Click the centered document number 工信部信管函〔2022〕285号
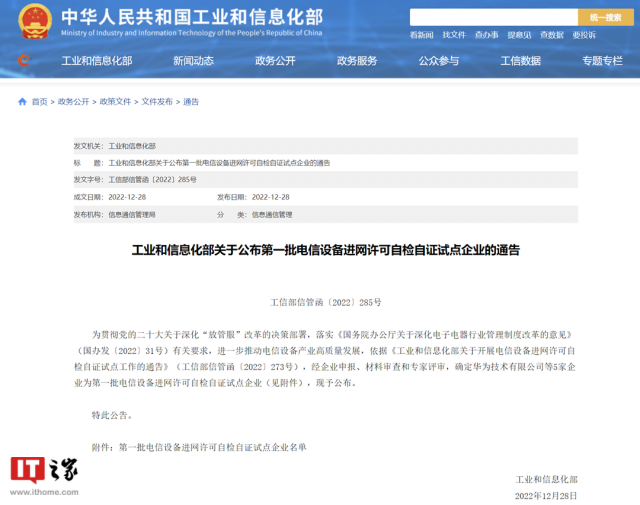The height and width of the screenshot is (505, 640). [x=326, y=303]
